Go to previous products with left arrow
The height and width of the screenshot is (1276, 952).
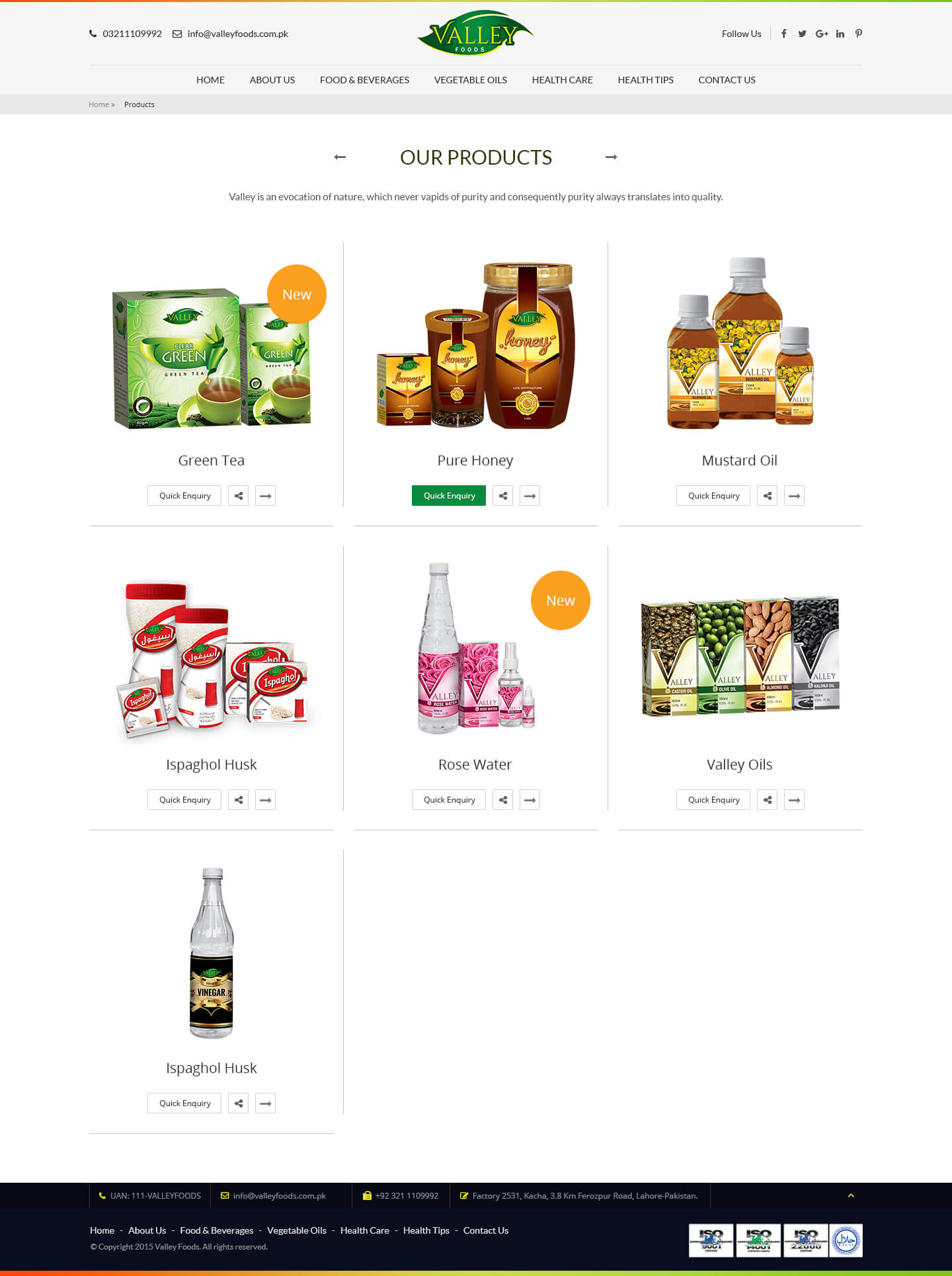tap(340, 157)
